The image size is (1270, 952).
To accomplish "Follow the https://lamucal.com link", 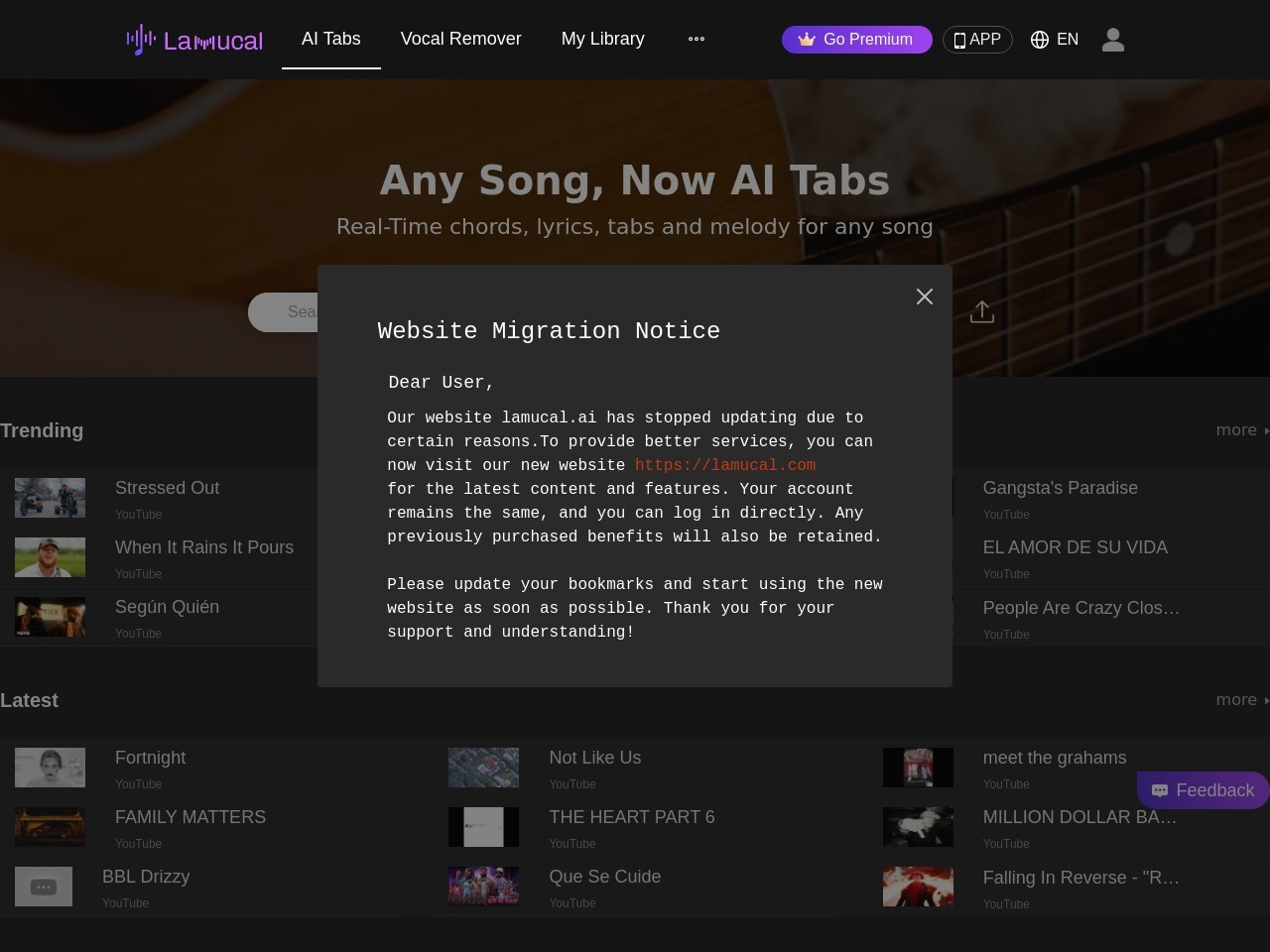I will pos(725,465).
